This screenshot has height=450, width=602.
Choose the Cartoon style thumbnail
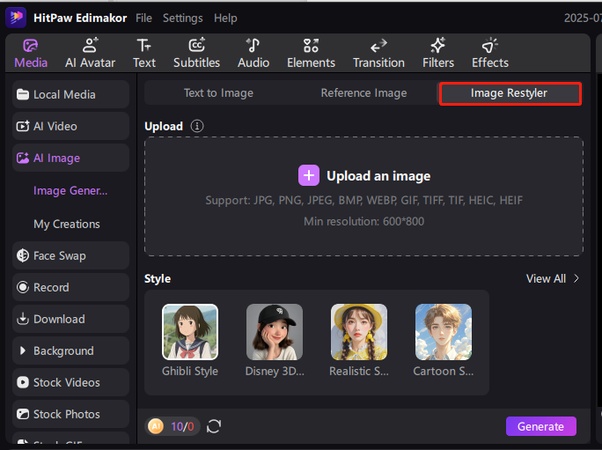[443, 332]
